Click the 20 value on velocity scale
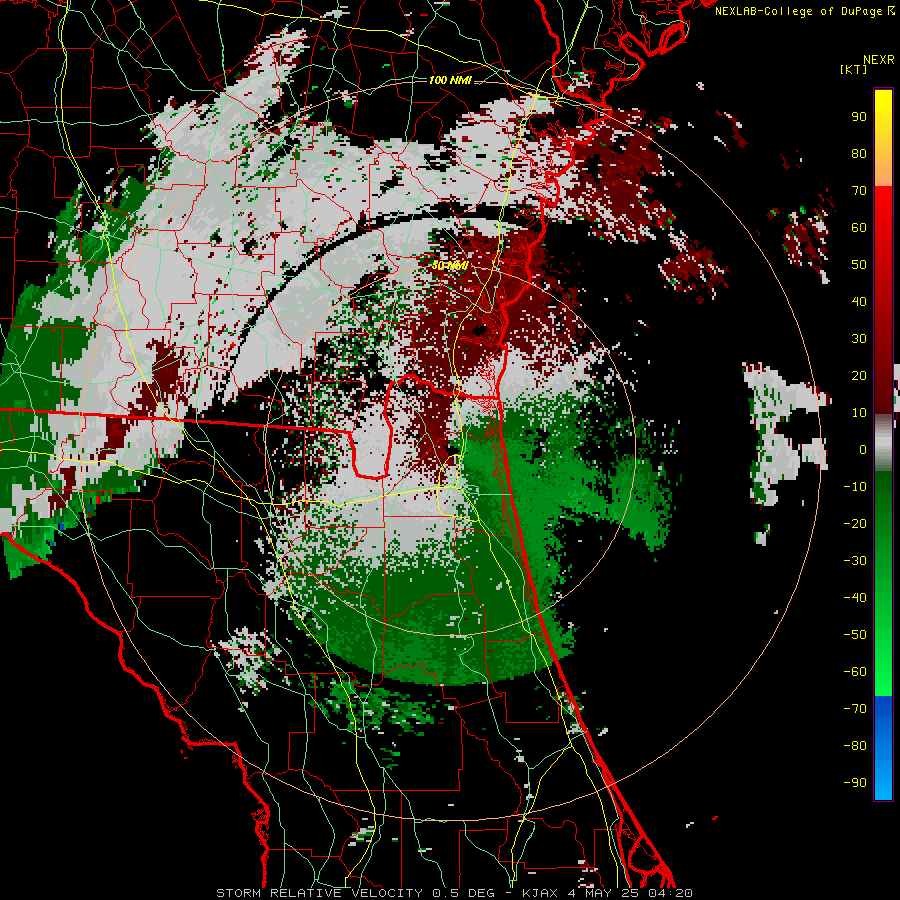 click(x=859, y=376)
